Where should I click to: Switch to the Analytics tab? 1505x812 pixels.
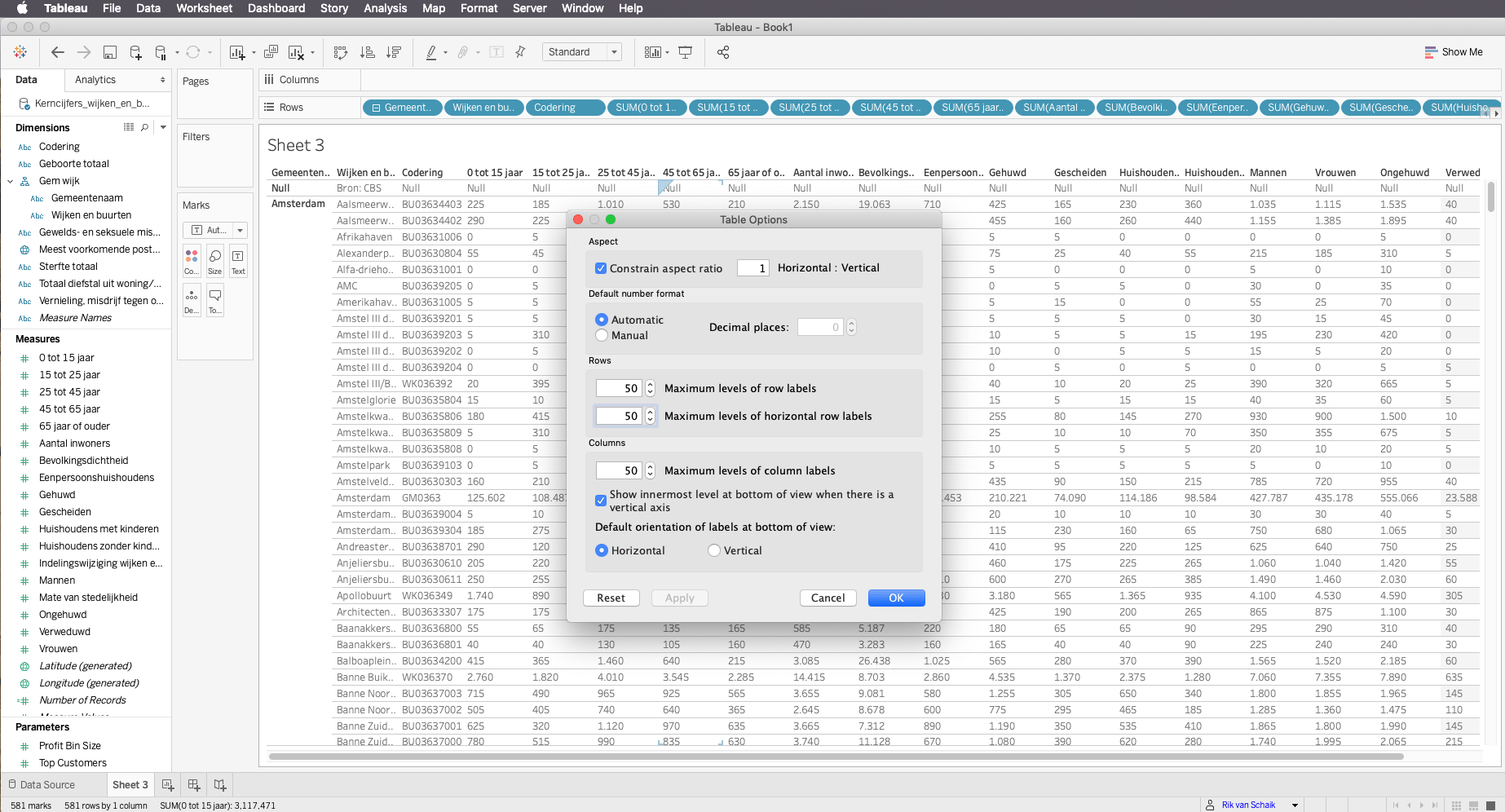click(x=95, y=80)
